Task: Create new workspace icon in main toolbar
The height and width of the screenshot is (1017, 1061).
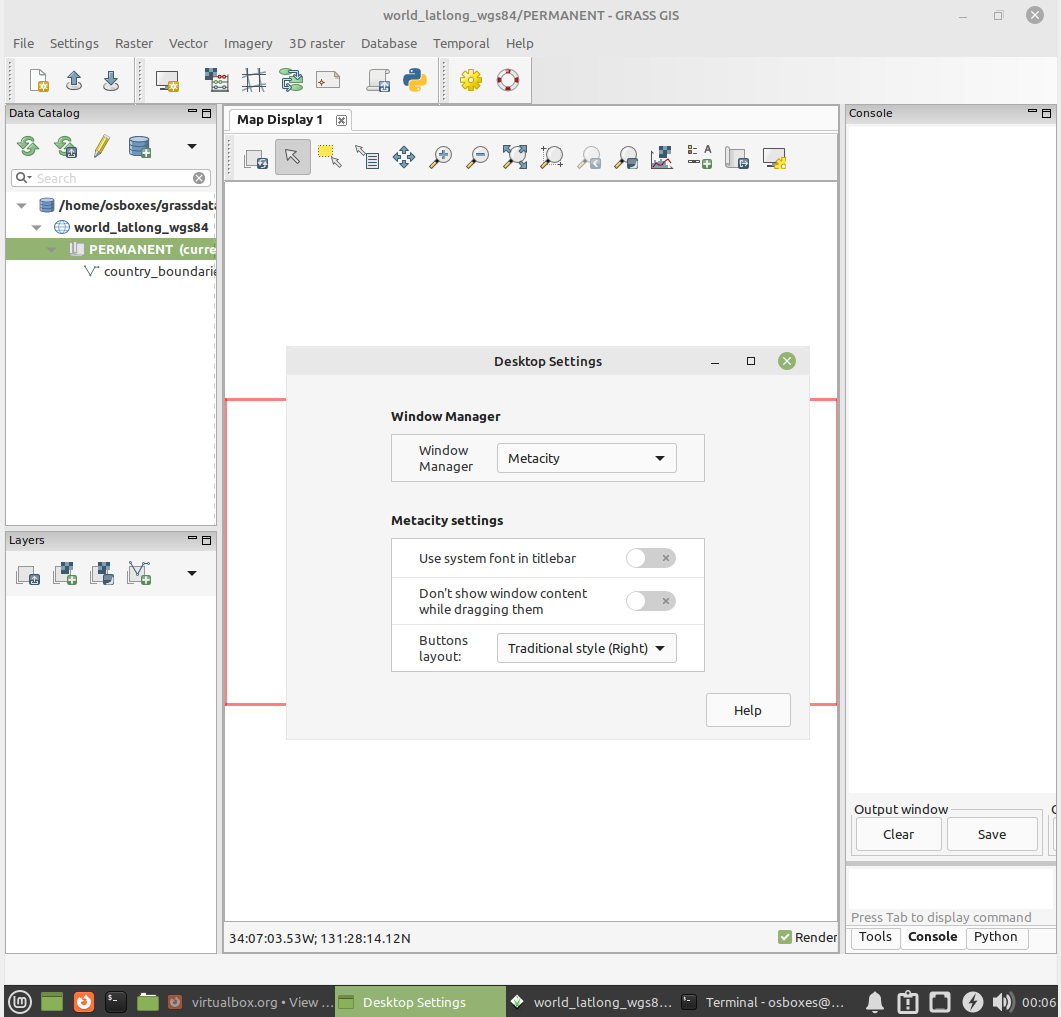Action: (39, 81)
